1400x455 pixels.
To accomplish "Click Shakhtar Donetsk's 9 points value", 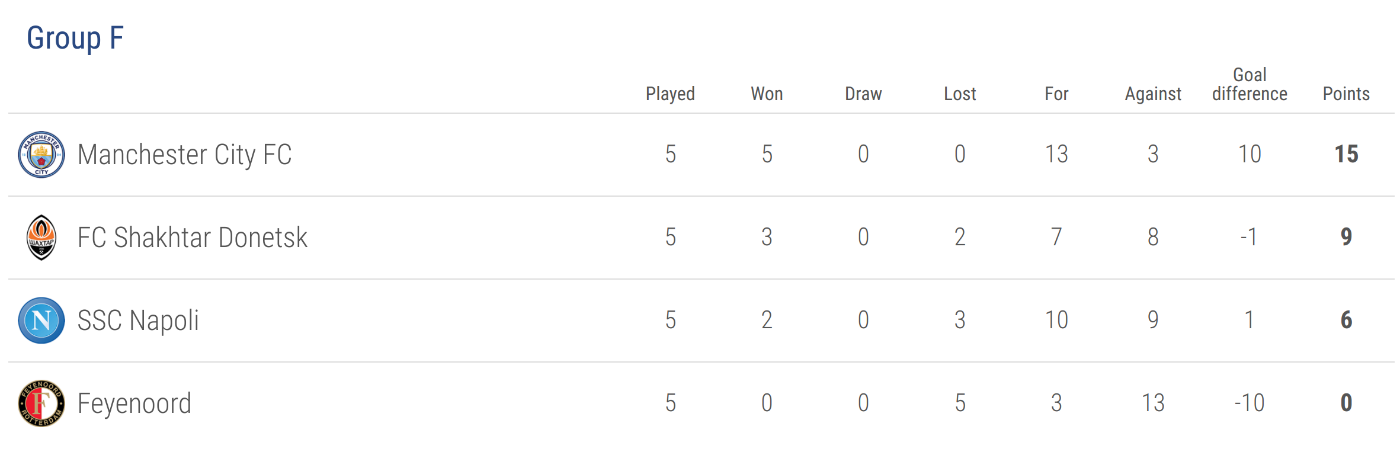I will pos(1346,238).
